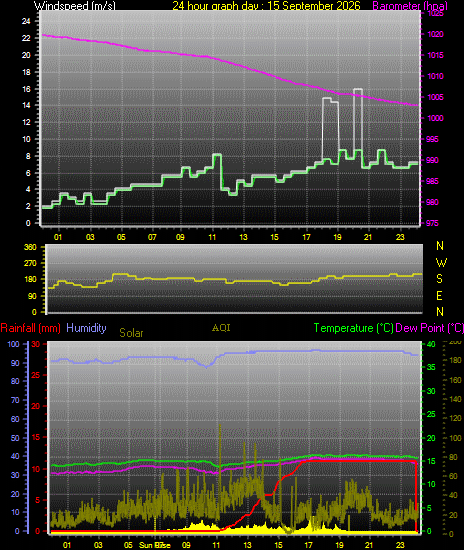Image resolution: width=464 pixels, height=550 pixels.
Task: Click the 160 value on AQI axis
Action: [x=455, y=380]
